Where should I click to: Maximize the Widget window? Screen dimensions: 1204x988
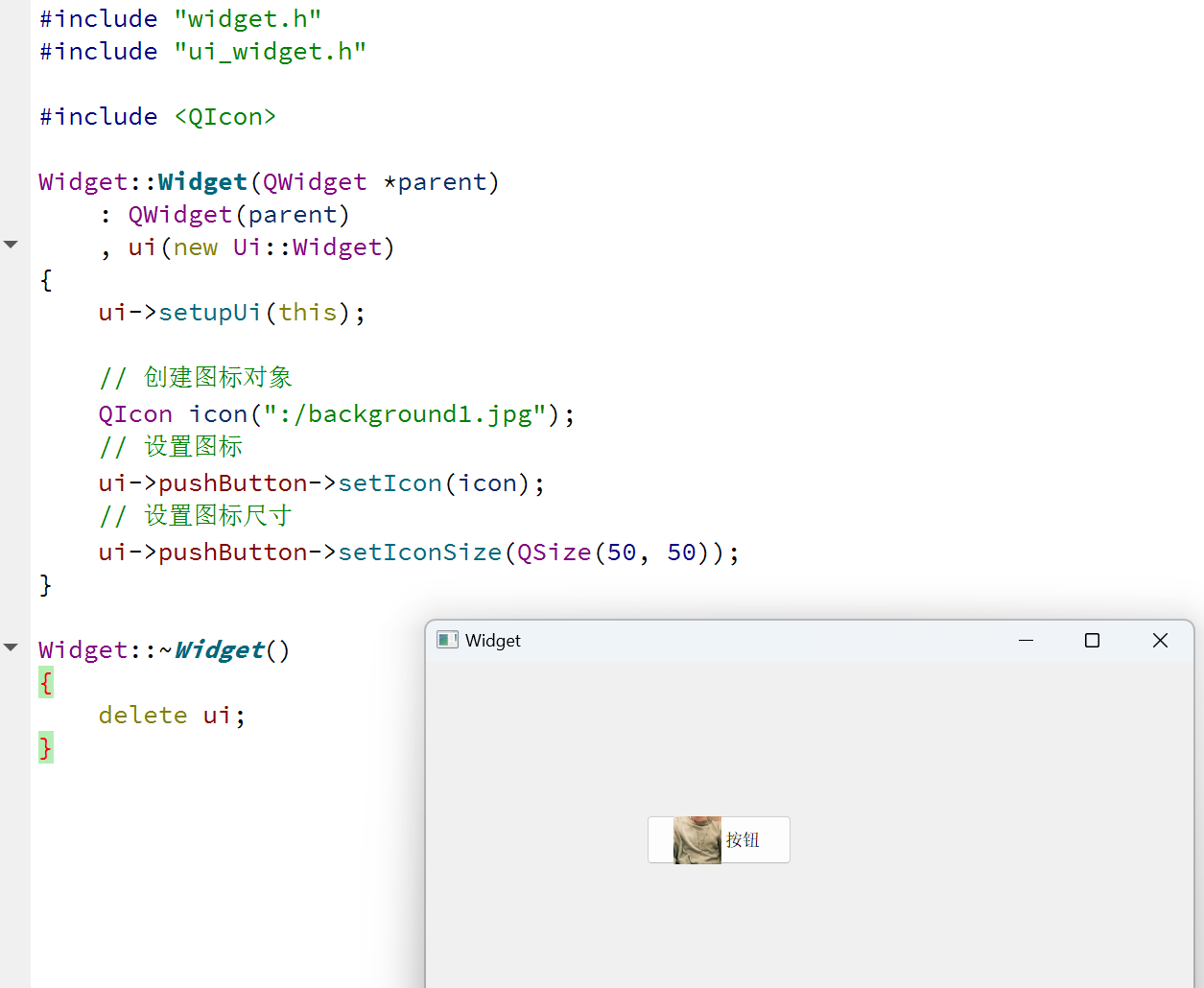tap(1092, 640)
